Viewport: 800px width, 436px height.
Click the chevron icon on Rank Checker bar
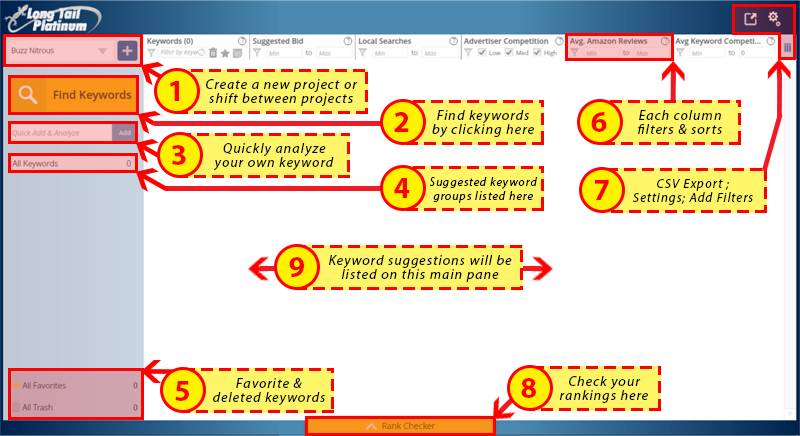371,426
